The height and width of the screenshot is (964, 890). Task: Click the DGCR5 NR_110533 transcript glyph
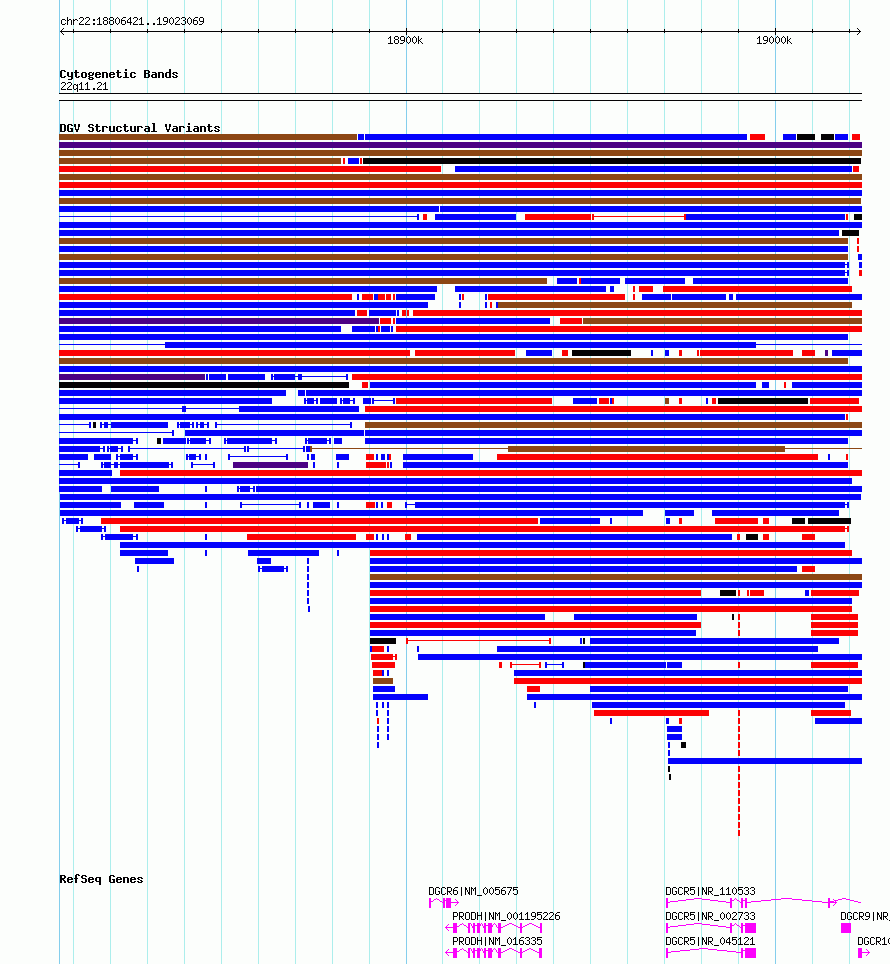click(763, 903)
